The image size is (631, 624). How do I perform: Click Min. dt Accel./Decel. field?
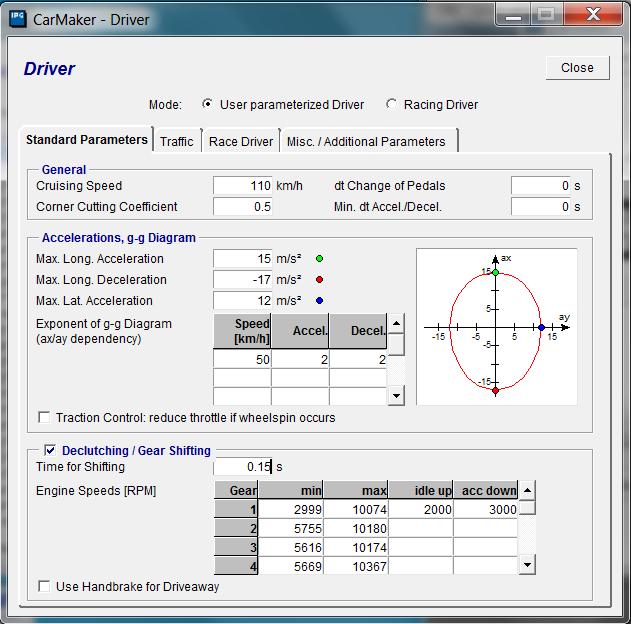(x=541, y=206)
